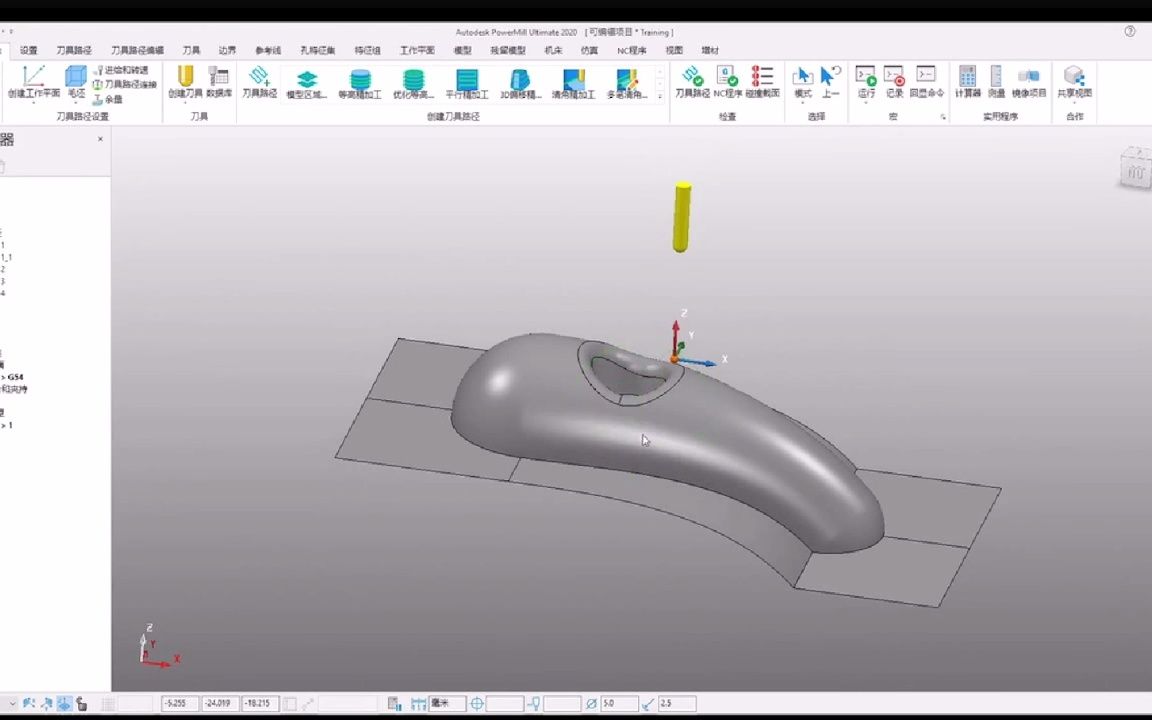Switch to the Boundary (边界) ribbon tab
1152x720 pixels.
tap(227, 50)
